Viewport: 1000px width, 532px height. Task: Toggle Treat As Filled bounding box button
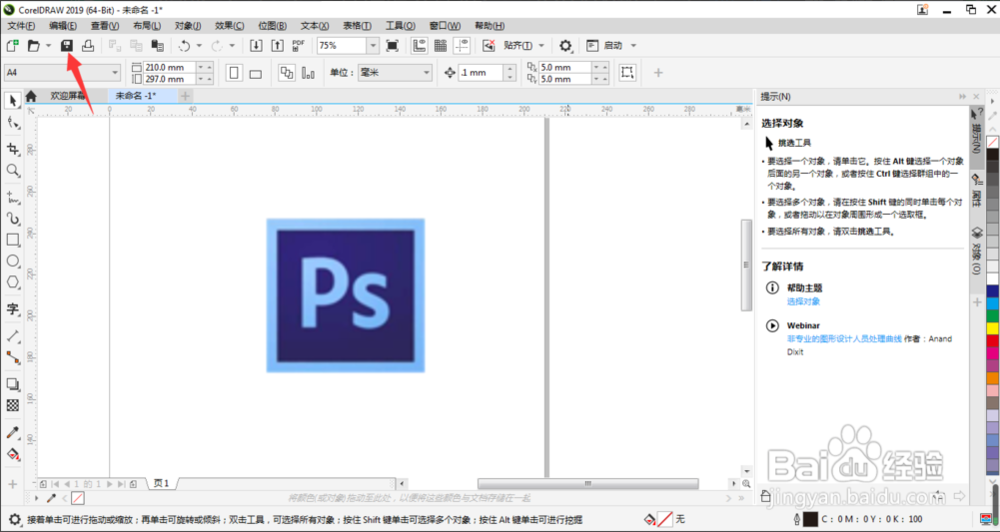(x=628, y=72)
